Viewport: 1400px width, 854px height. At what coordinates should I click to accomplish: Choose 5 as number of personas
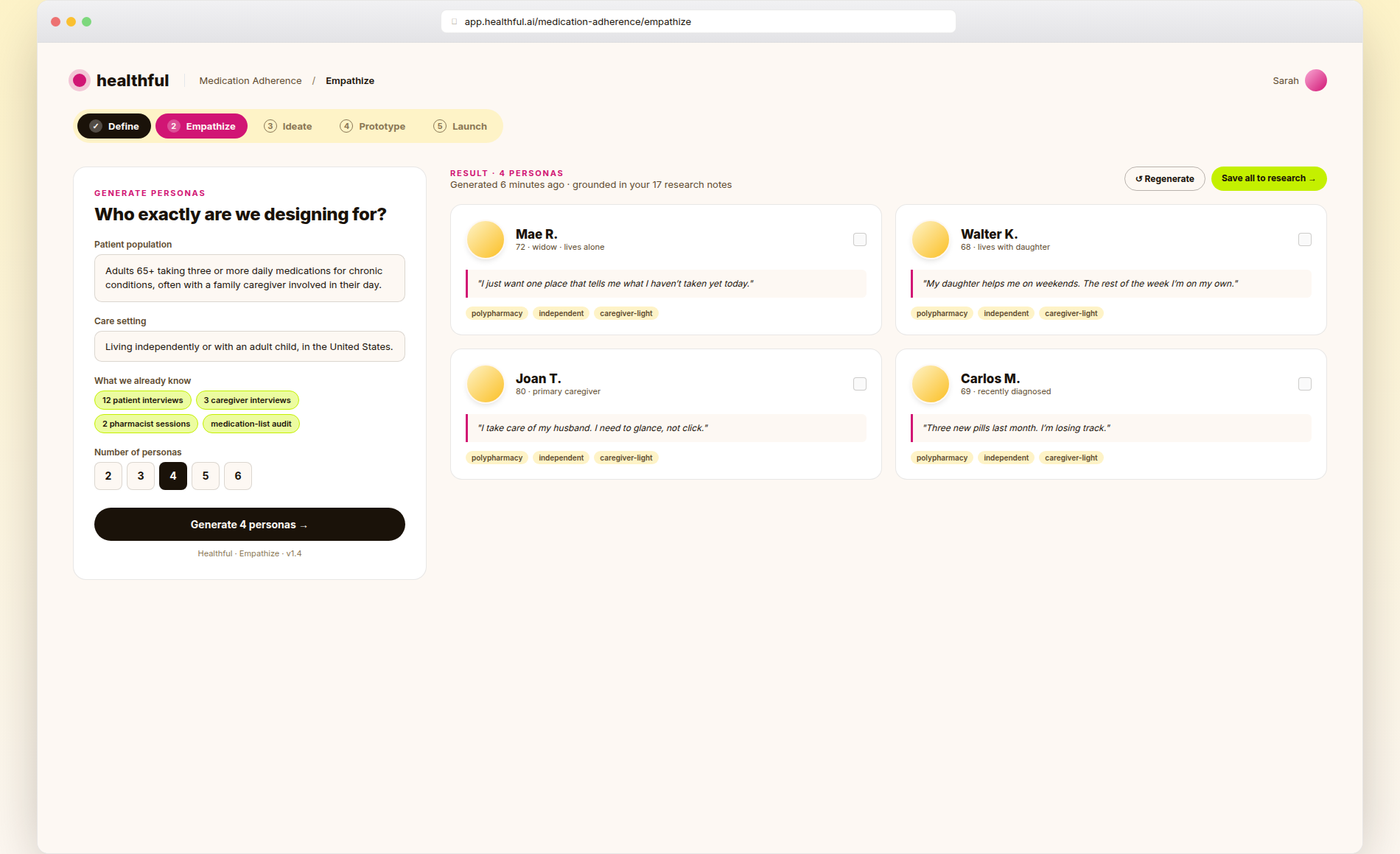(x=206, y=476)
